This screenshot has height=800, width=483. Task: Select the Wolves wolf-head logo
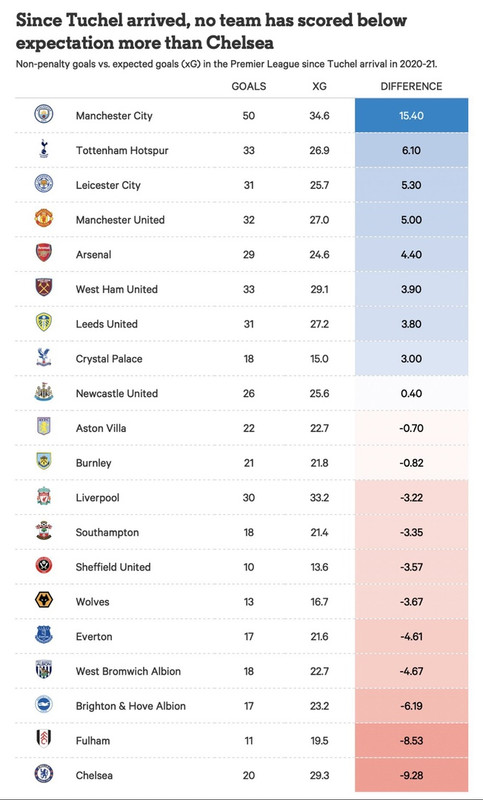click(44, 599)
